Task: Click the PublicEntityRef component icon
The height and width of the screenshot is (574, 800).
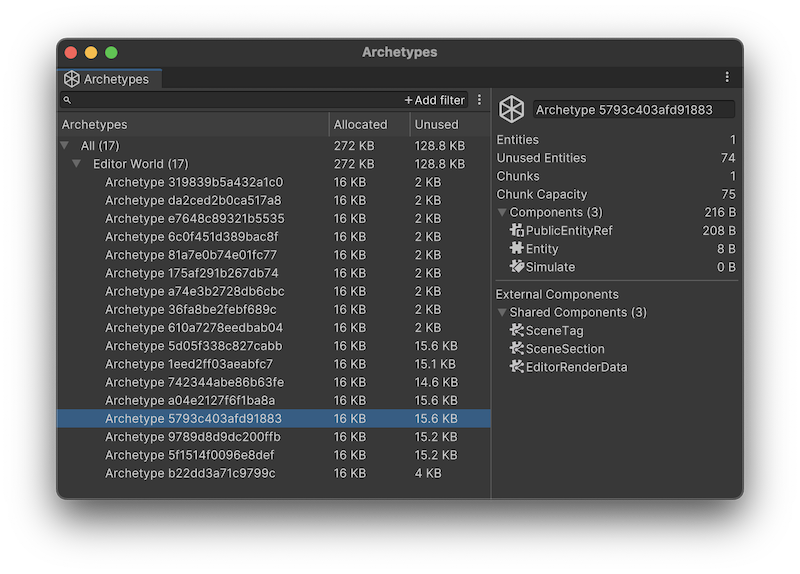Action: tap(517, 231)
